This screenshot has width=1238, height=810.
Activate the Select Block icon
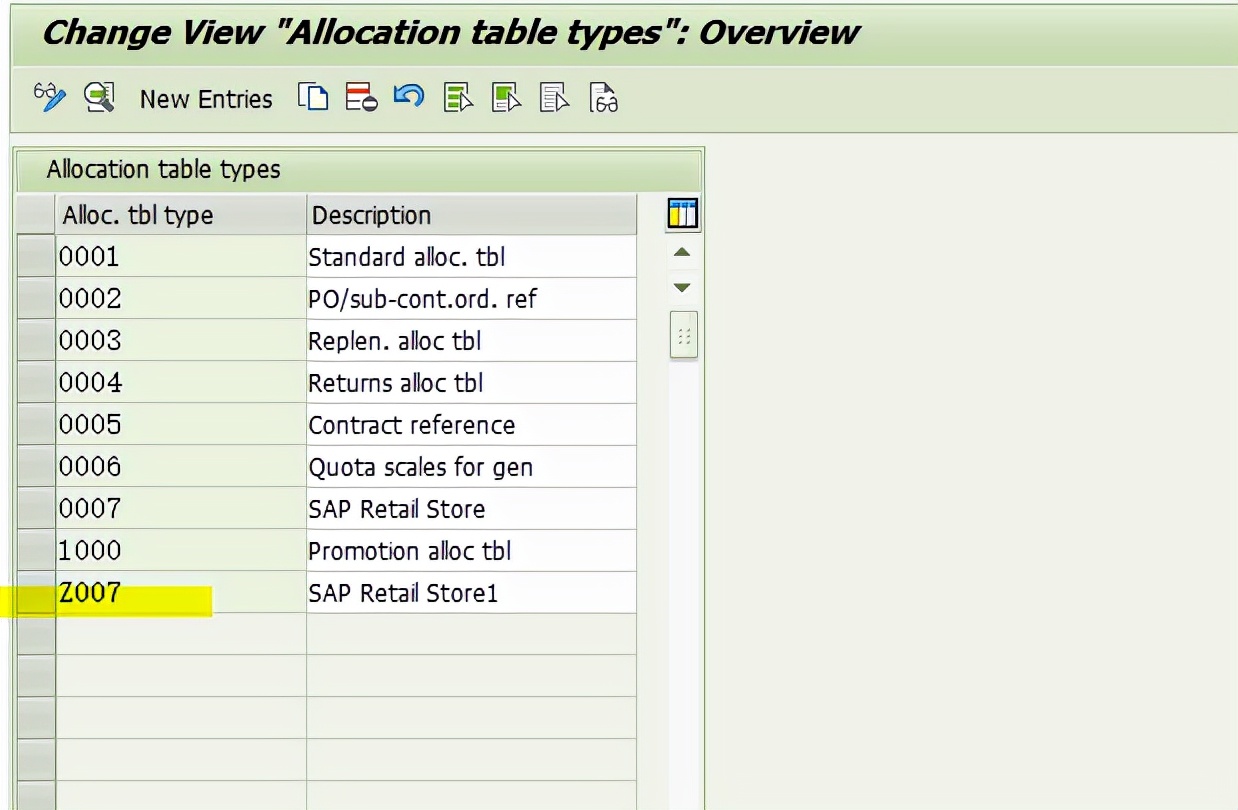pos(506,97)
